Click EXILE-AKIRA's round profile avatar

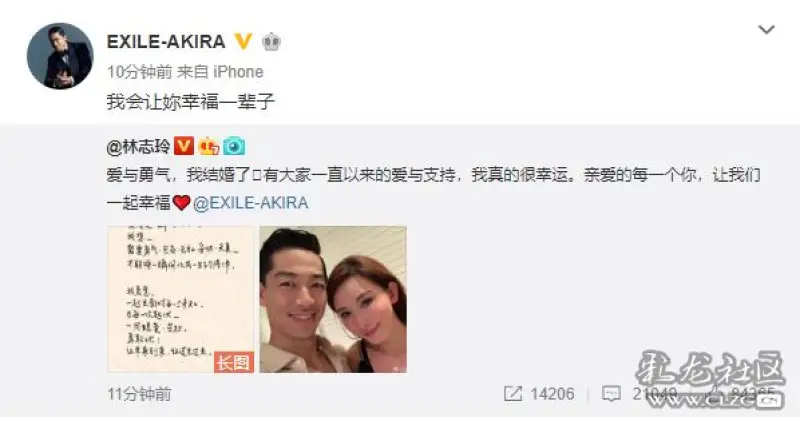[60, 56]
